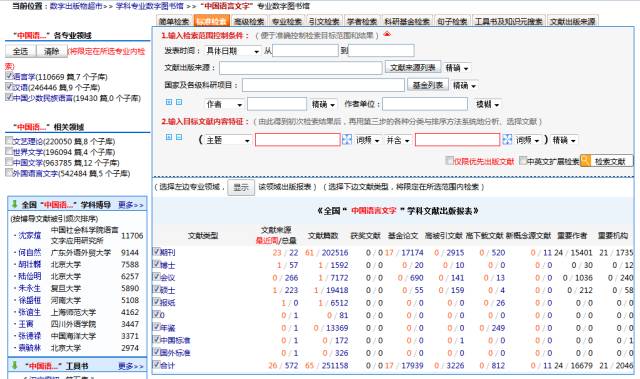Check the 文艺理论 related field

pyautogui.click(x=9, y=140)
